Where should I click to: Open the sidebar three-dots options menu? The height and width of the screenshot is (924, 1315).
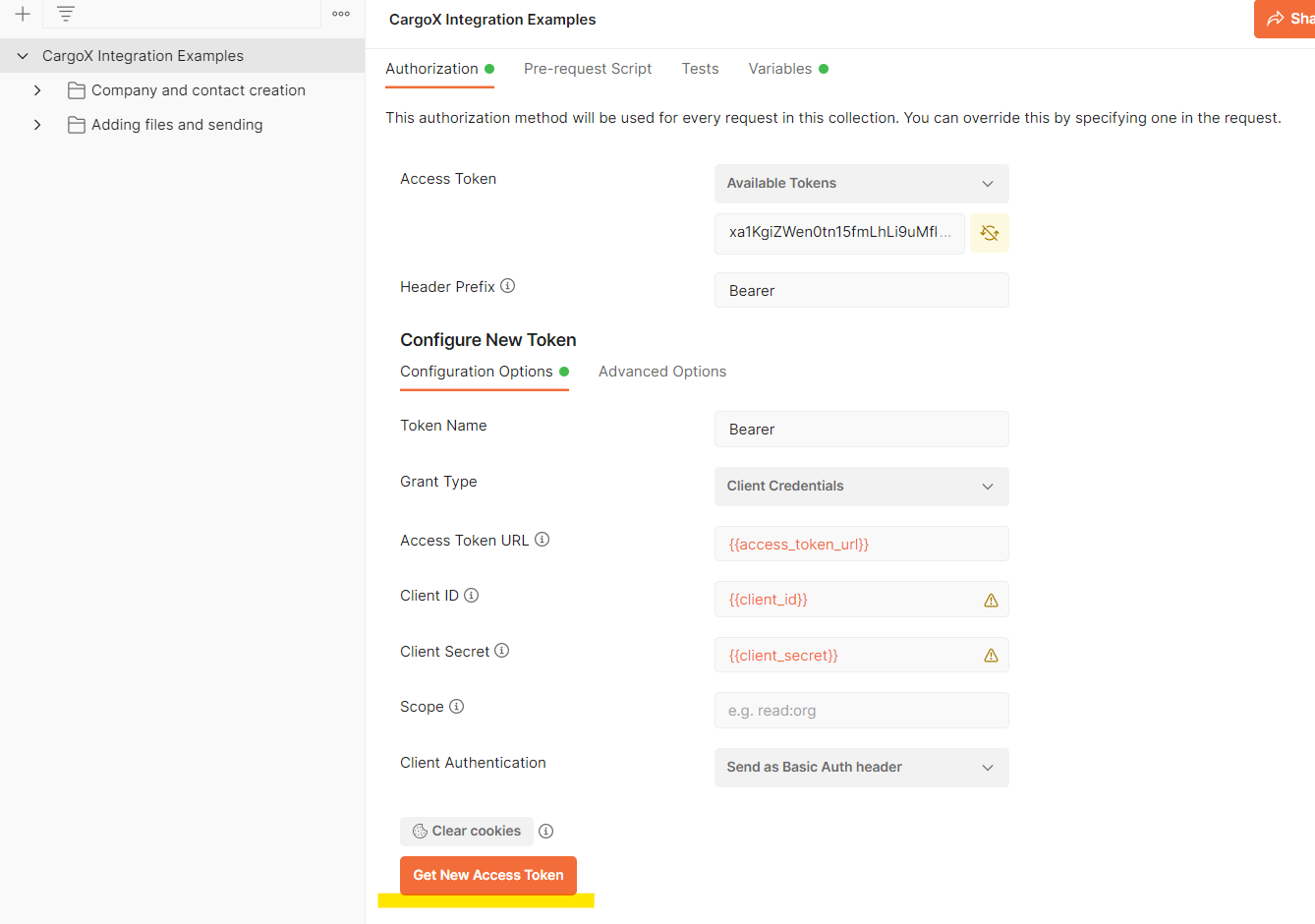pyautogui.click(x=341, y=14)
